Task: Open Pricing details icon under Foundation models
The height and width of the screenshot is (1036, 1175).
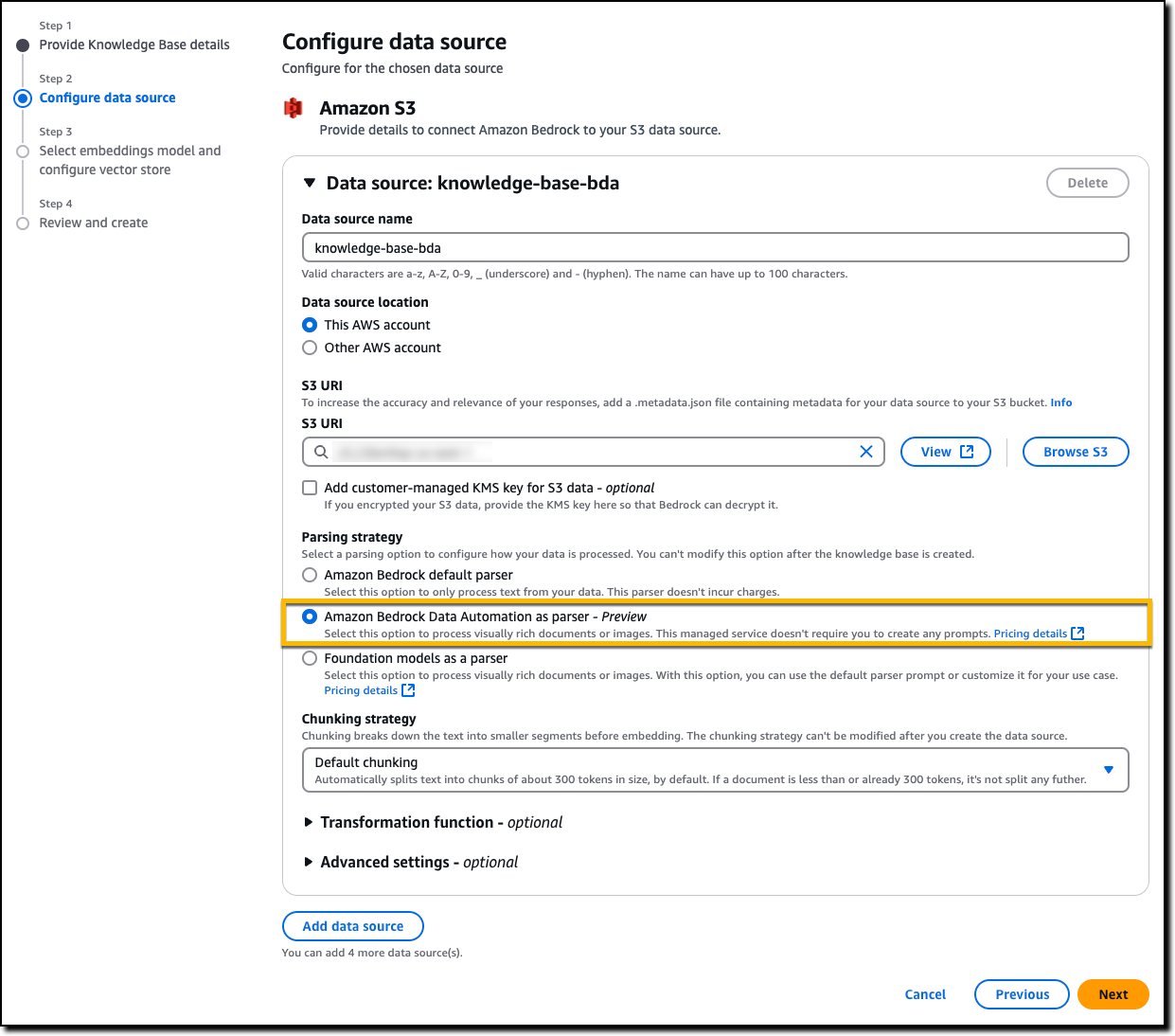Action: [408, 690]
